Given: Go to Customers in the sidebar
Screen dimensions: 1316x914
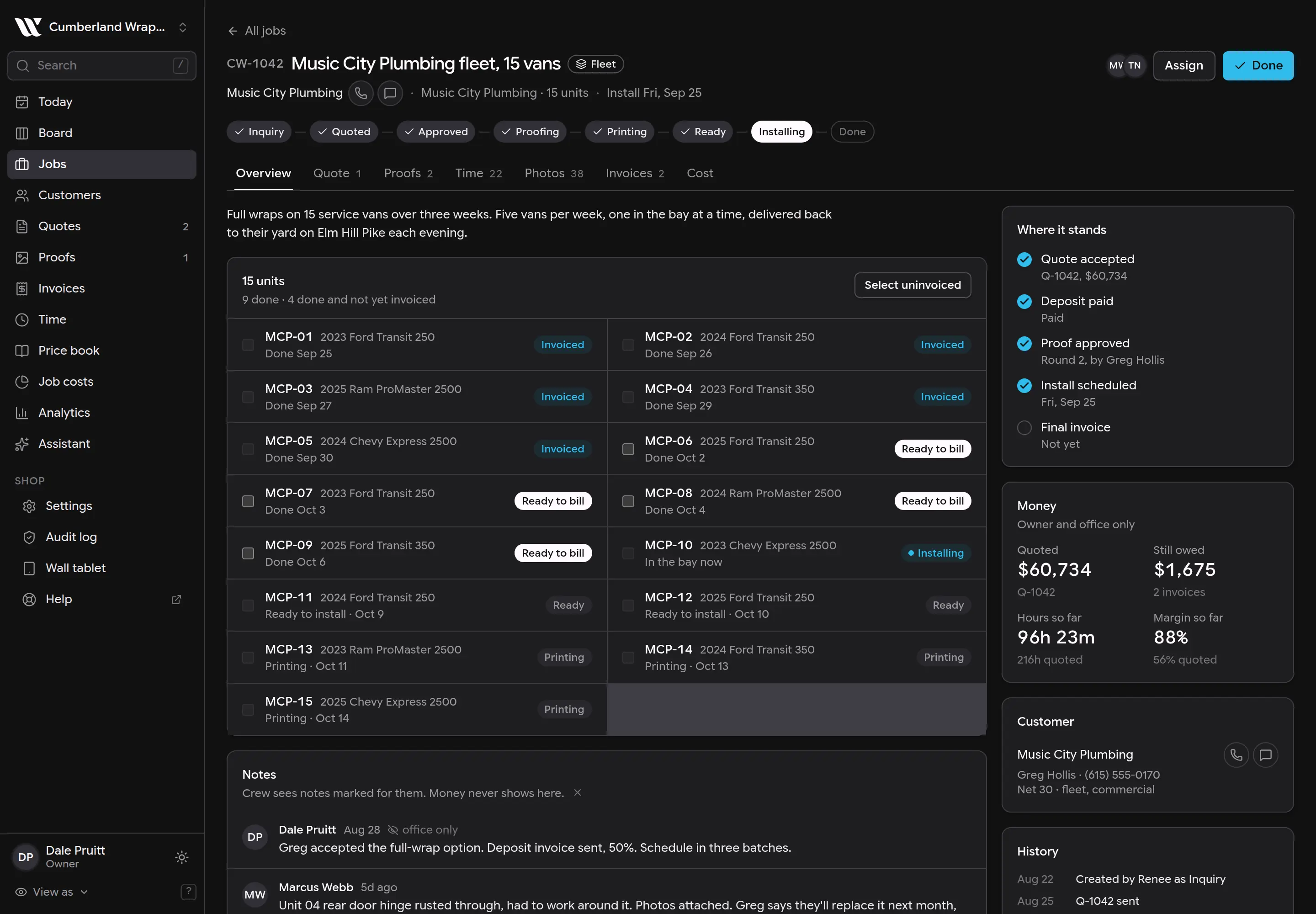Looking at the screenshot, I should coord(101,195).
